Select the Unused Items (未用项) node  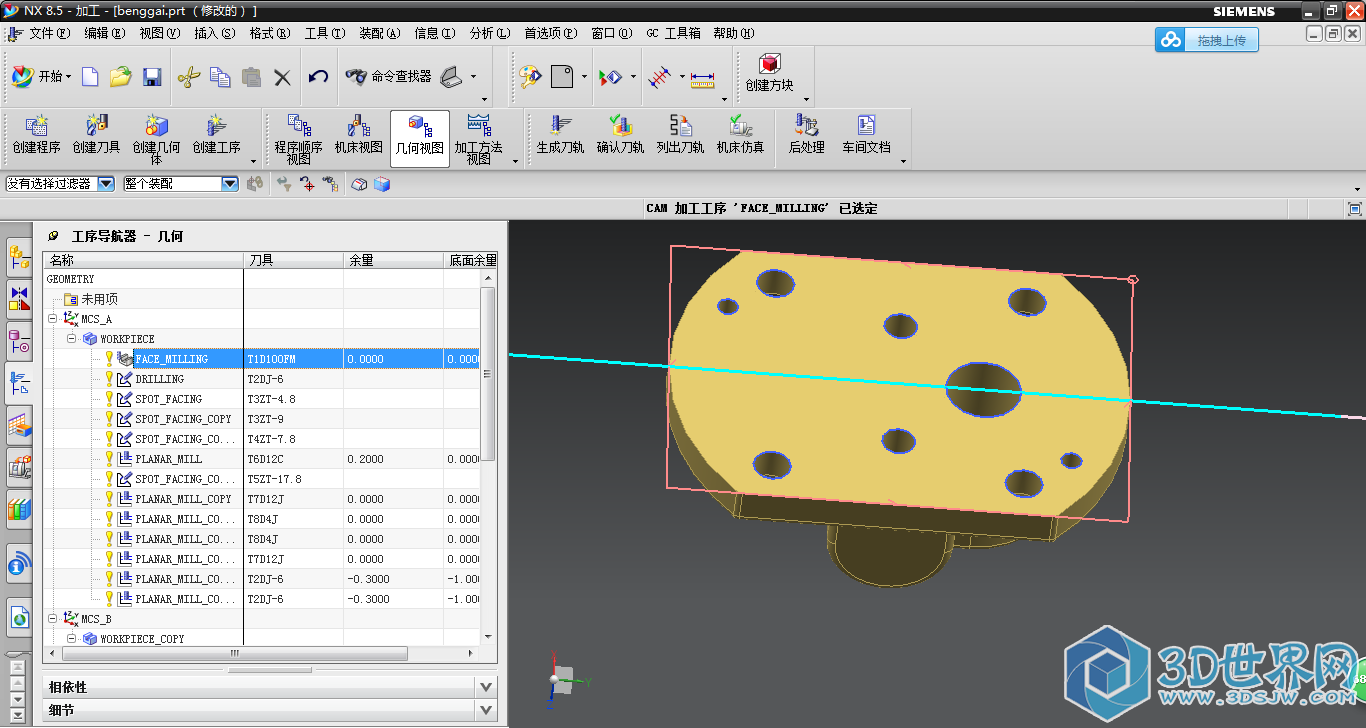(99, 299)
